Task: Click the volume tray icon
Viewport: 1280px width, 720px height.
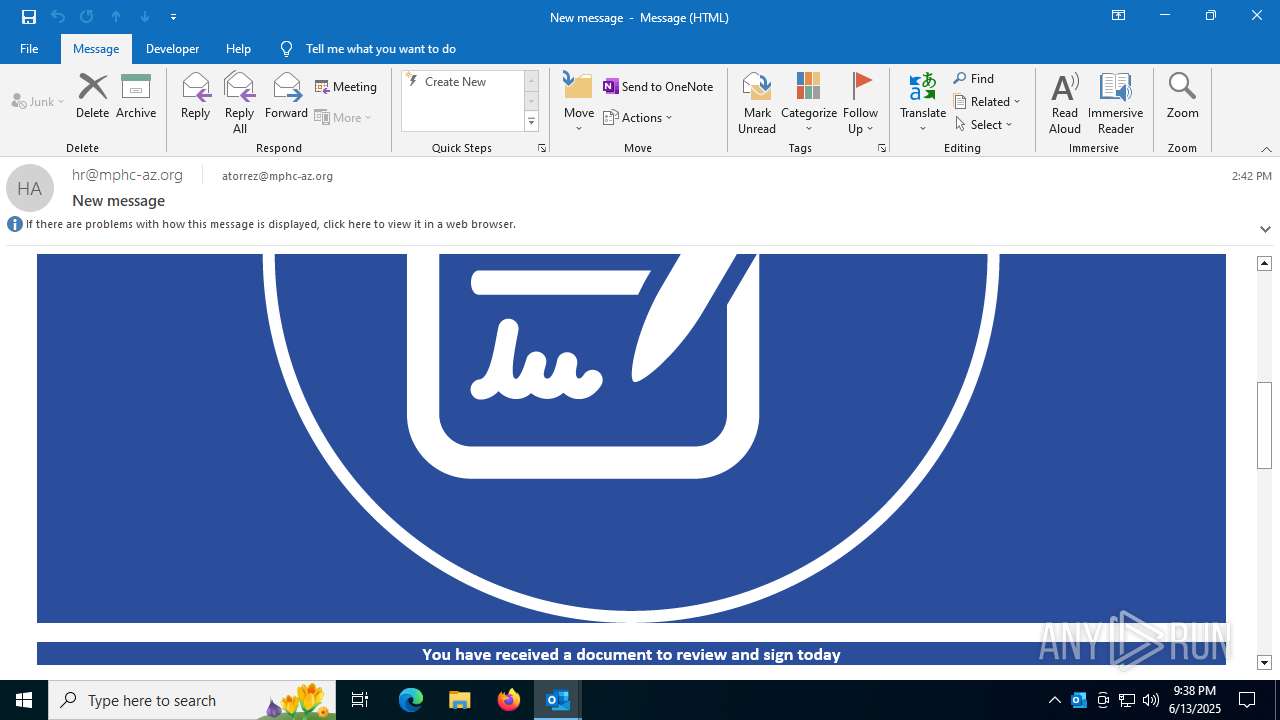Action: (1151, 700)
